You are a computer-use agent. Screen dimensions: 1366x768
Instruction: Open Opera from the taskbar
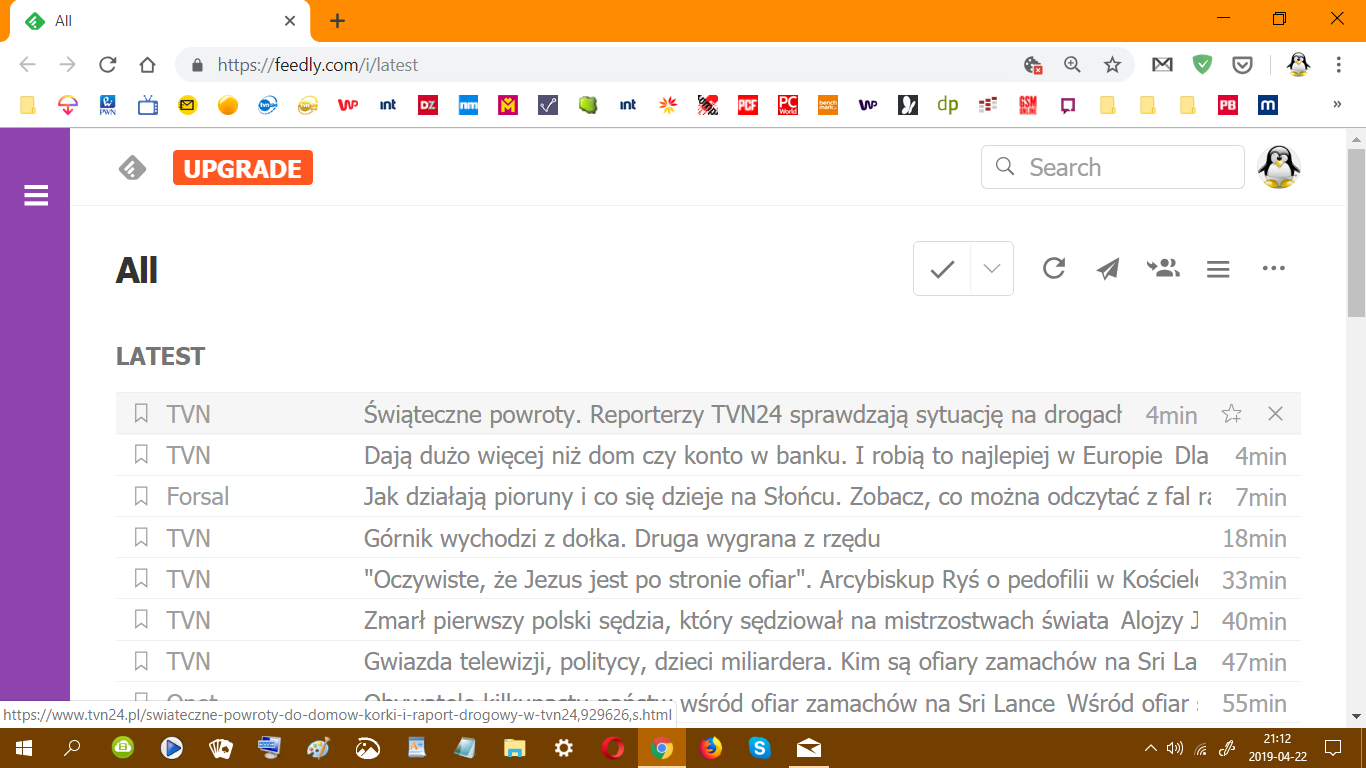coord(613,748)
